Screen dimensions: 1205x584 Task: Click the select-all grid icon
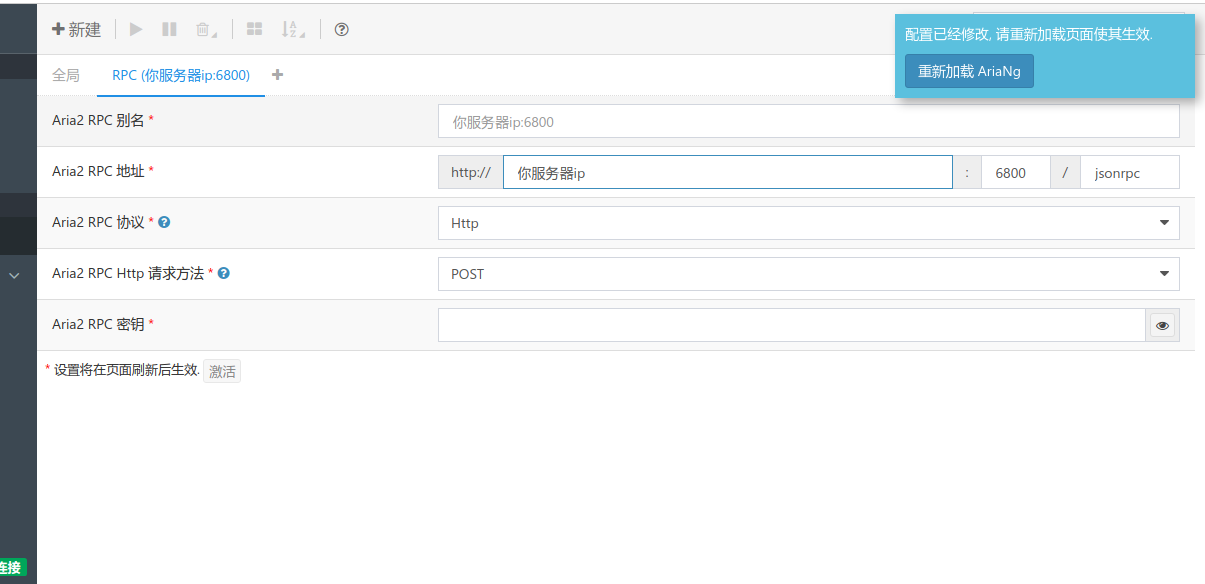click(x=255, y=30)
